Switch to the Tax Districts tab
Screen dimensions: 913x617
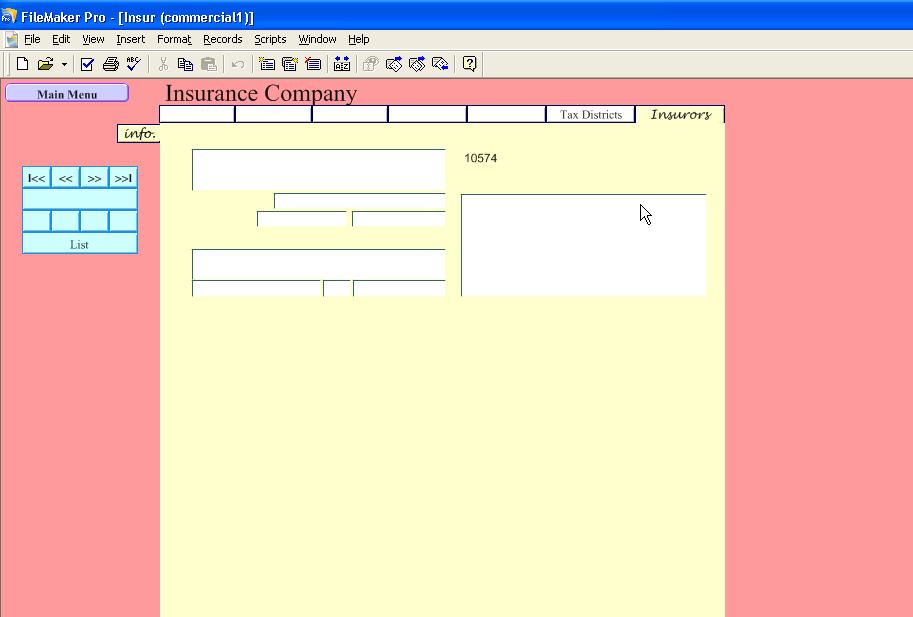[590, 115]
